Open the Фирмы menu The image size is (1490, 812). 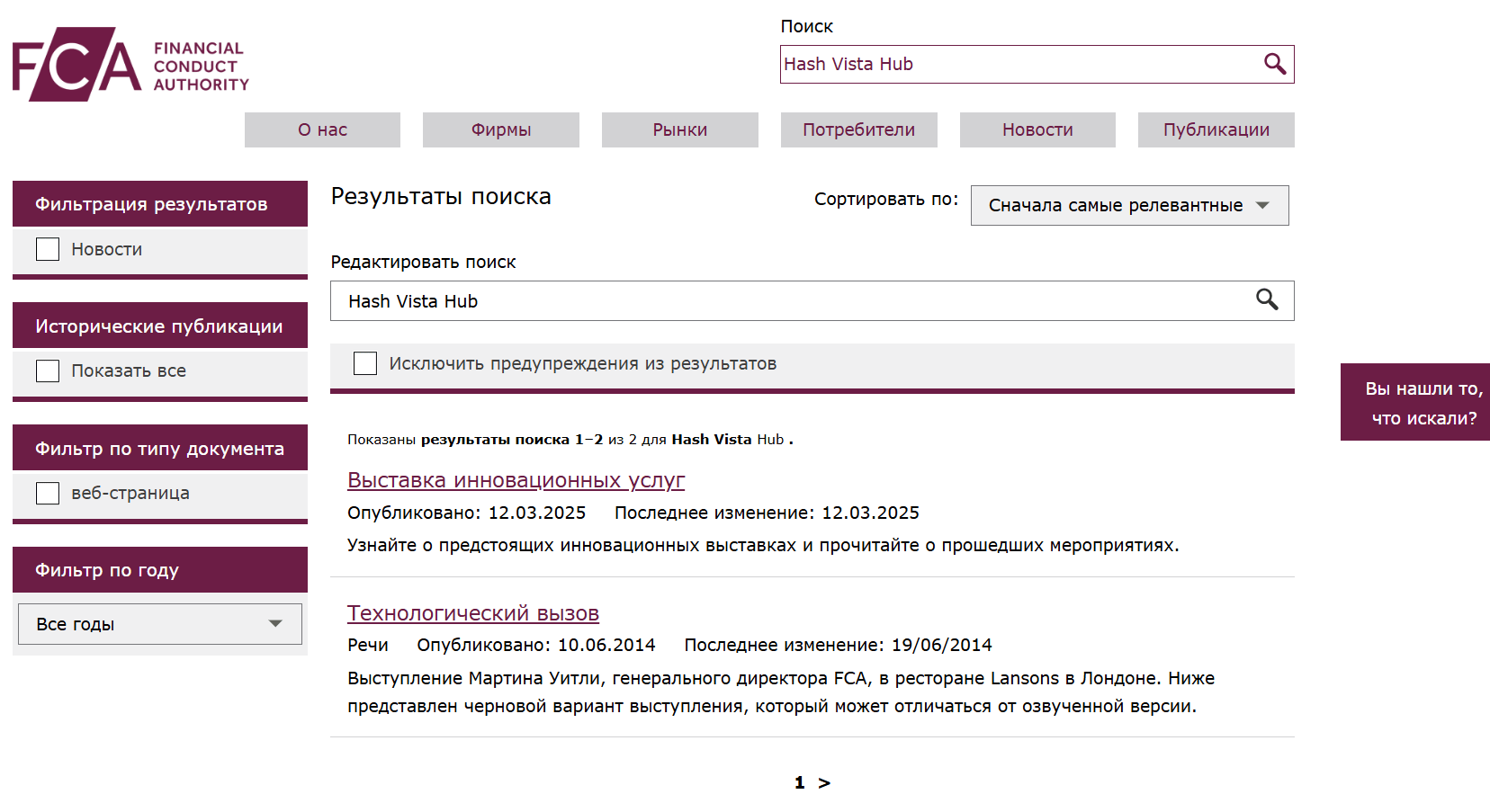[501, 129]
